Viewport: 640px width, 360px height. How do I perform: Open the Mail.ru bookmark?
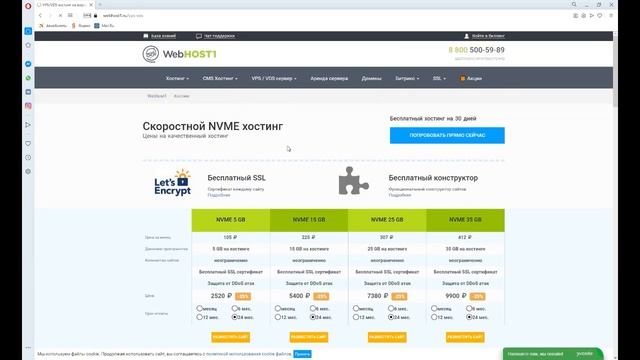click(x=104, y=26)
